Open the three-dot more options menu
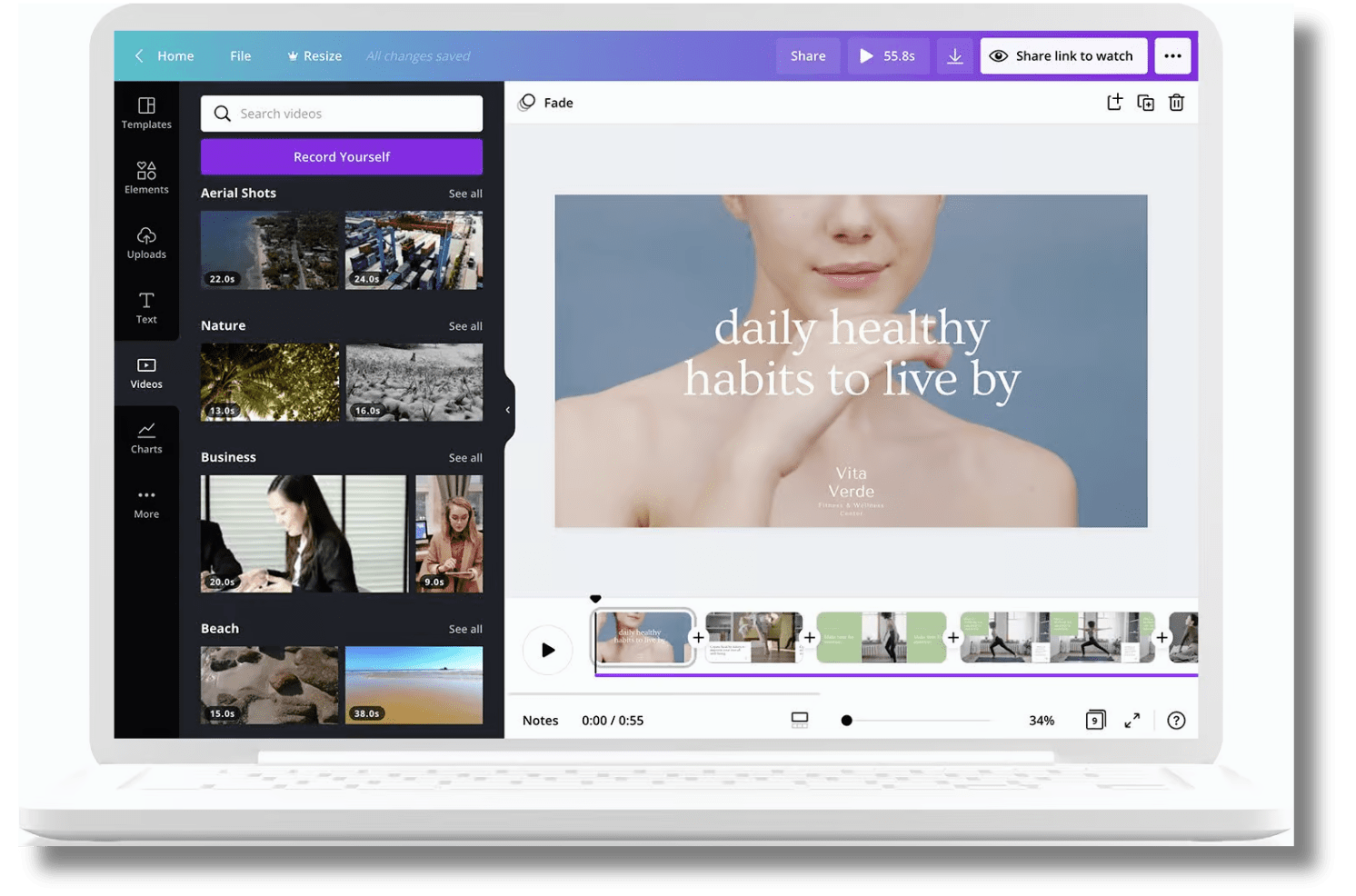 click(x=1172, y=56)
